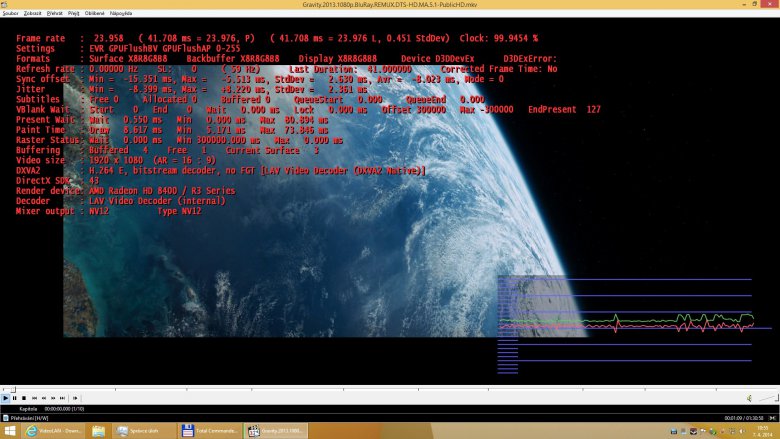The width and height of the screenshot is (780, 439).
Task: Open the Přejít menu
Action: (x=74, y=13)
